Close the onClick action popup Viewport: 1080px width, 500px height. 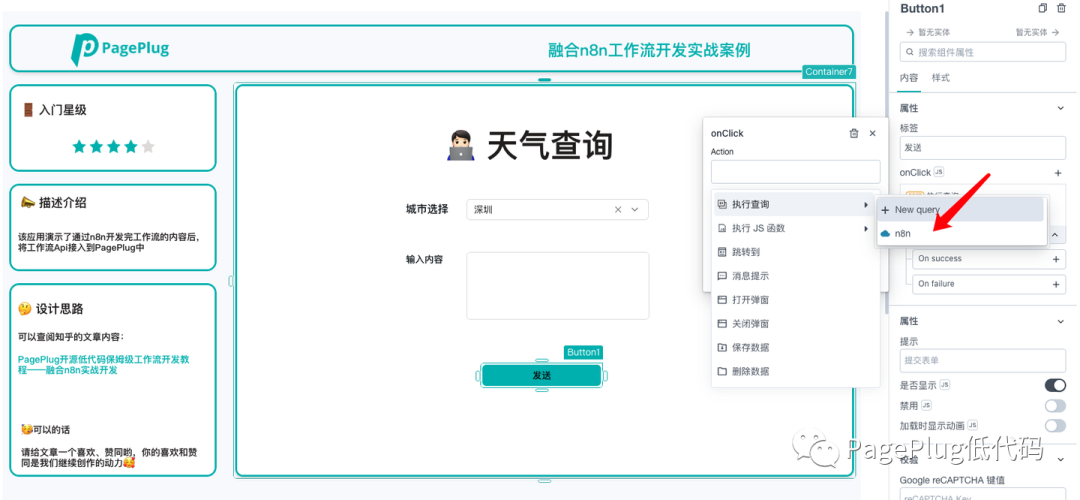click(873, 134)
